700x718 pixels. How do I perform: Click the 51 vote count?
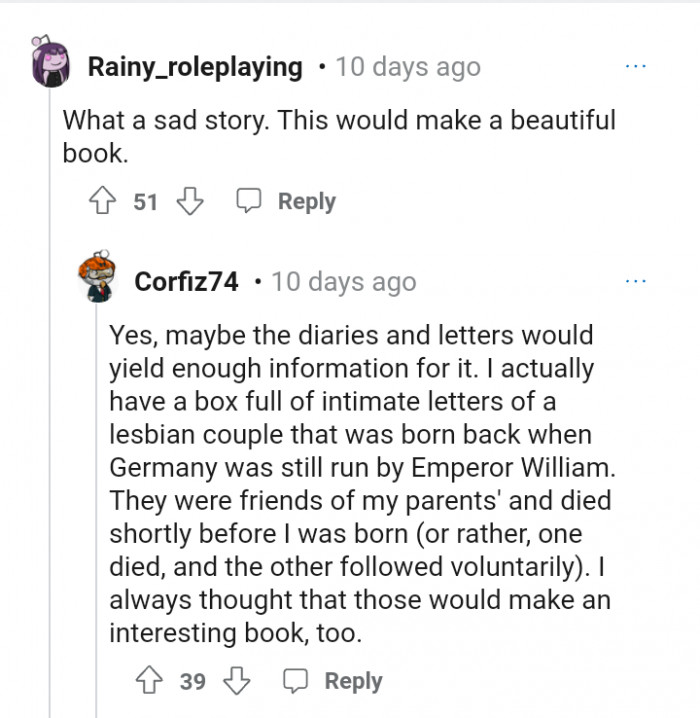[146, 202]
